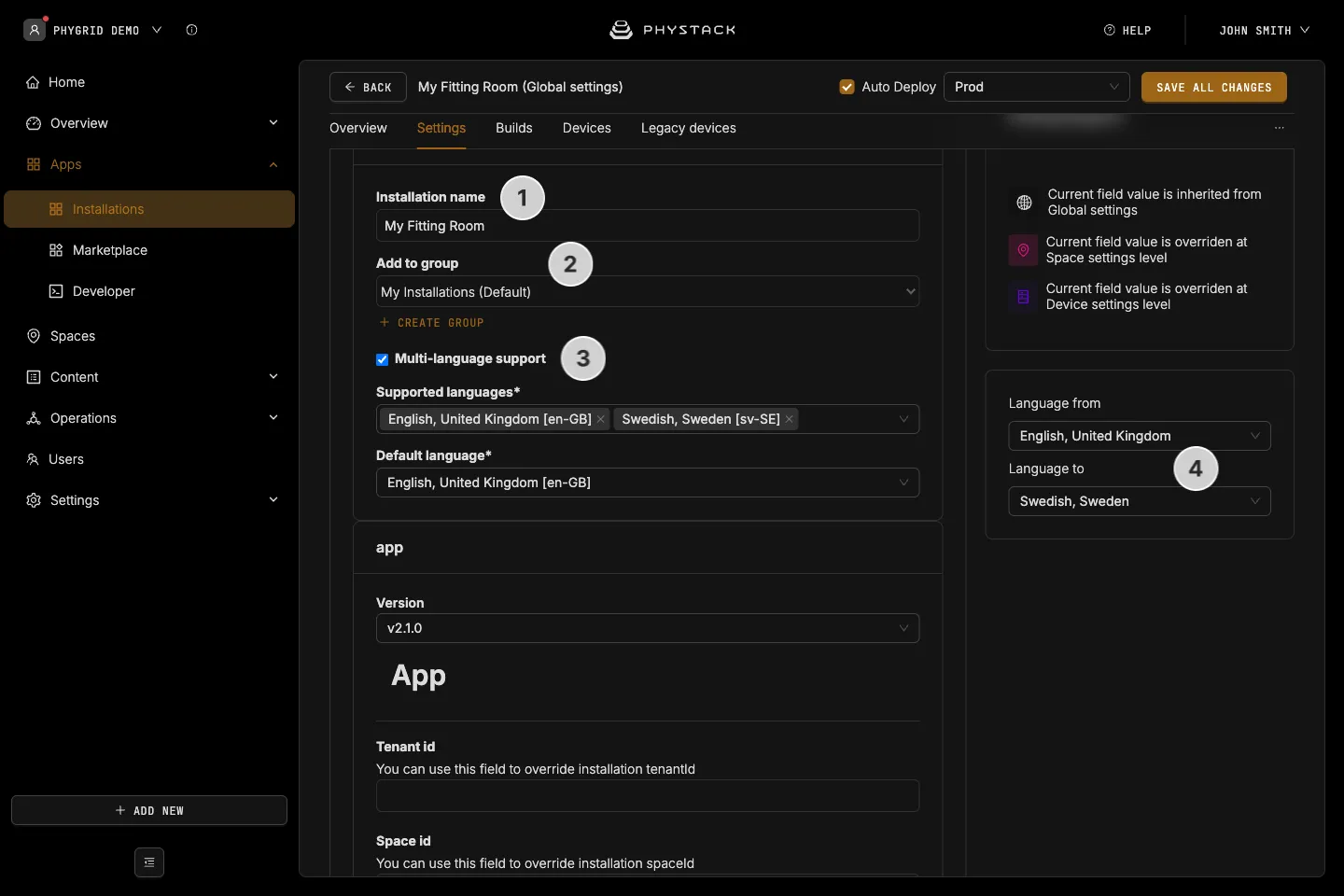This screenshot has height=896, width=1344.
Task: Switch to the Legacy devices tab
Action: [689, 128]
